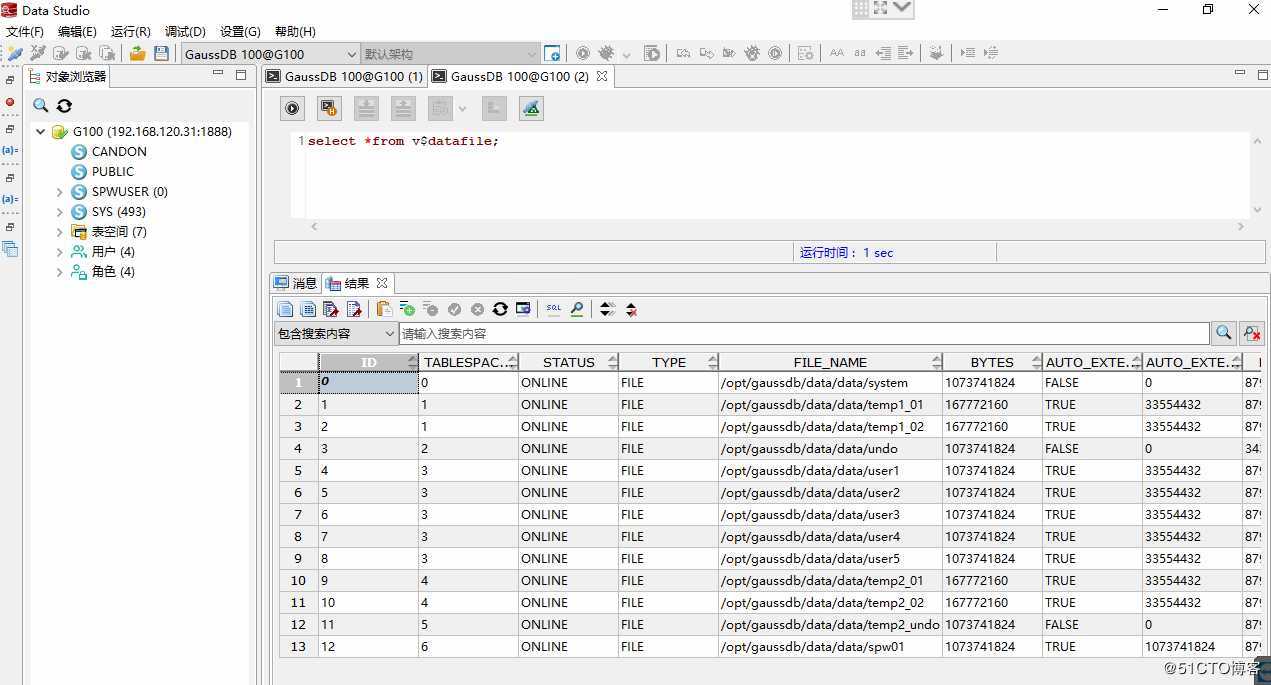Click the SQL formatting icon in main toolbar
1271x685 pixels.
pyautogui.click(x=806, y=54)
